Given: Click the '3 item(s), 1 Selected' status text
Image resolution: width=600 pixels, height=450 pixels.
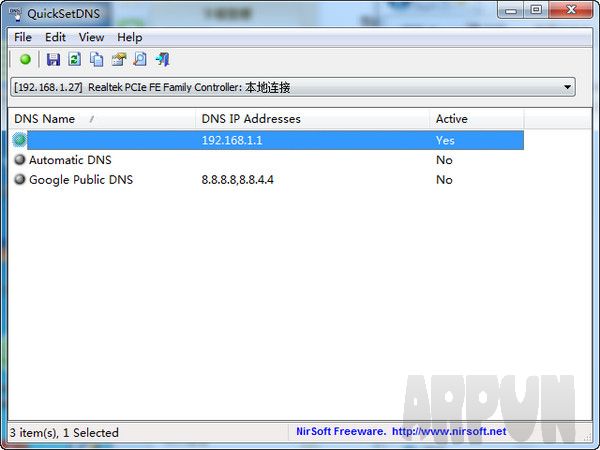Looking at the screenshot, I should tap(64, 433).
